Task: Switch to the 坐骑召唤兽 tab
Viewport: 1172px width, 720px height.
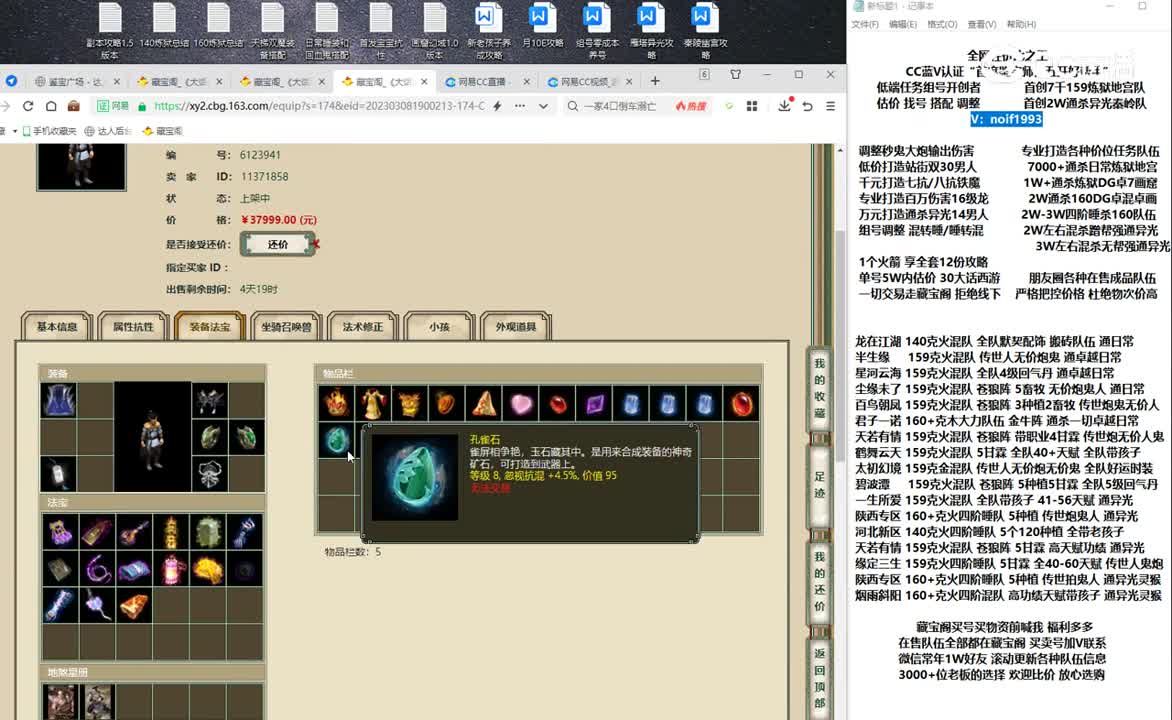Action: [286, 327]
